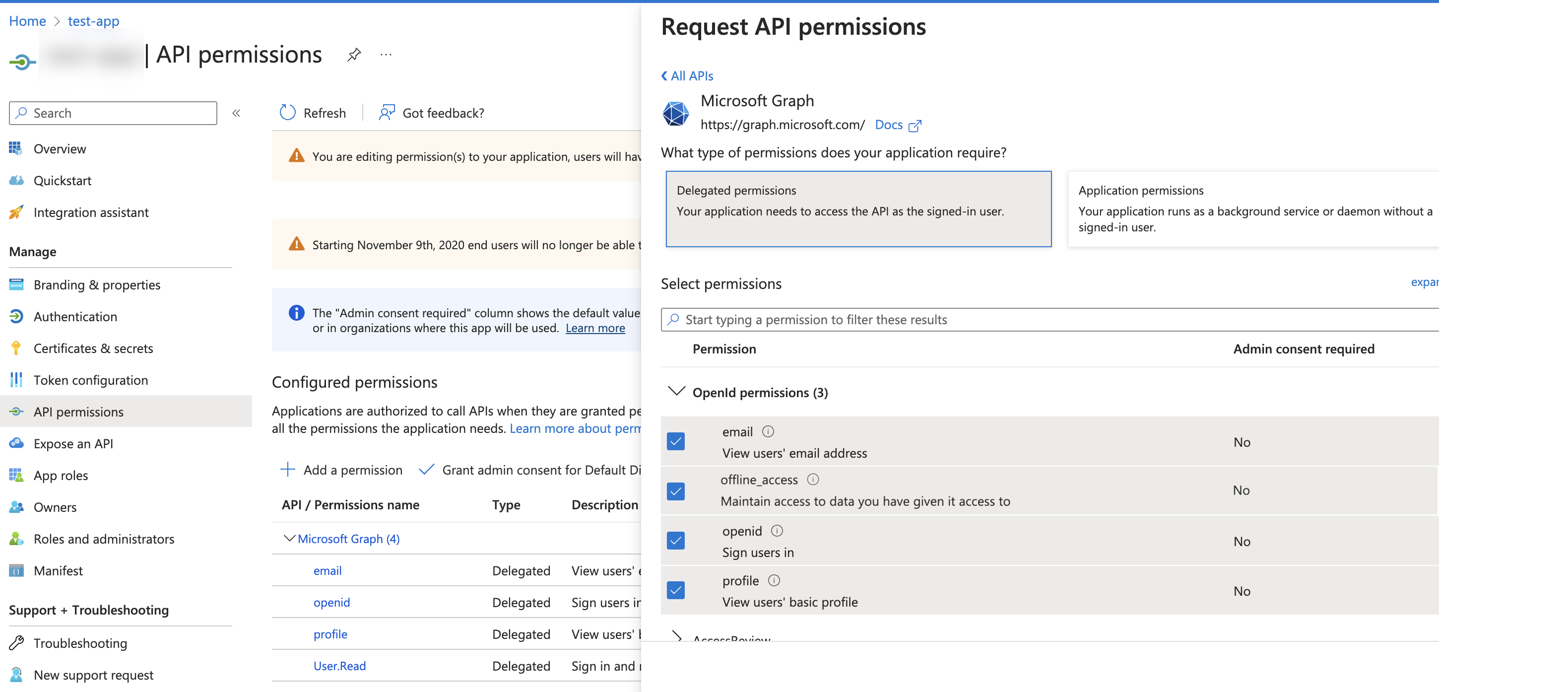1568x692 pixels.
Task: Open the User.Read permission in configured list
Action: click(339, 665)
